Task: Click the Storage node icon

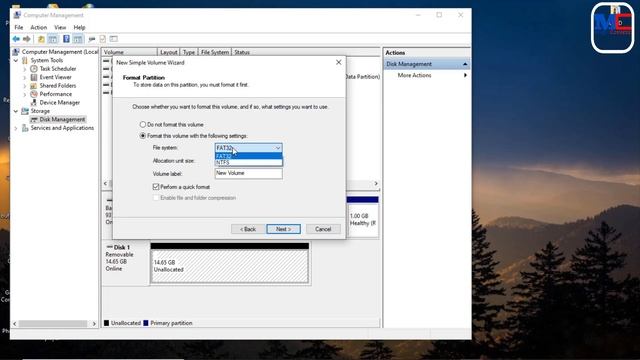Action: tap(25, 111)
